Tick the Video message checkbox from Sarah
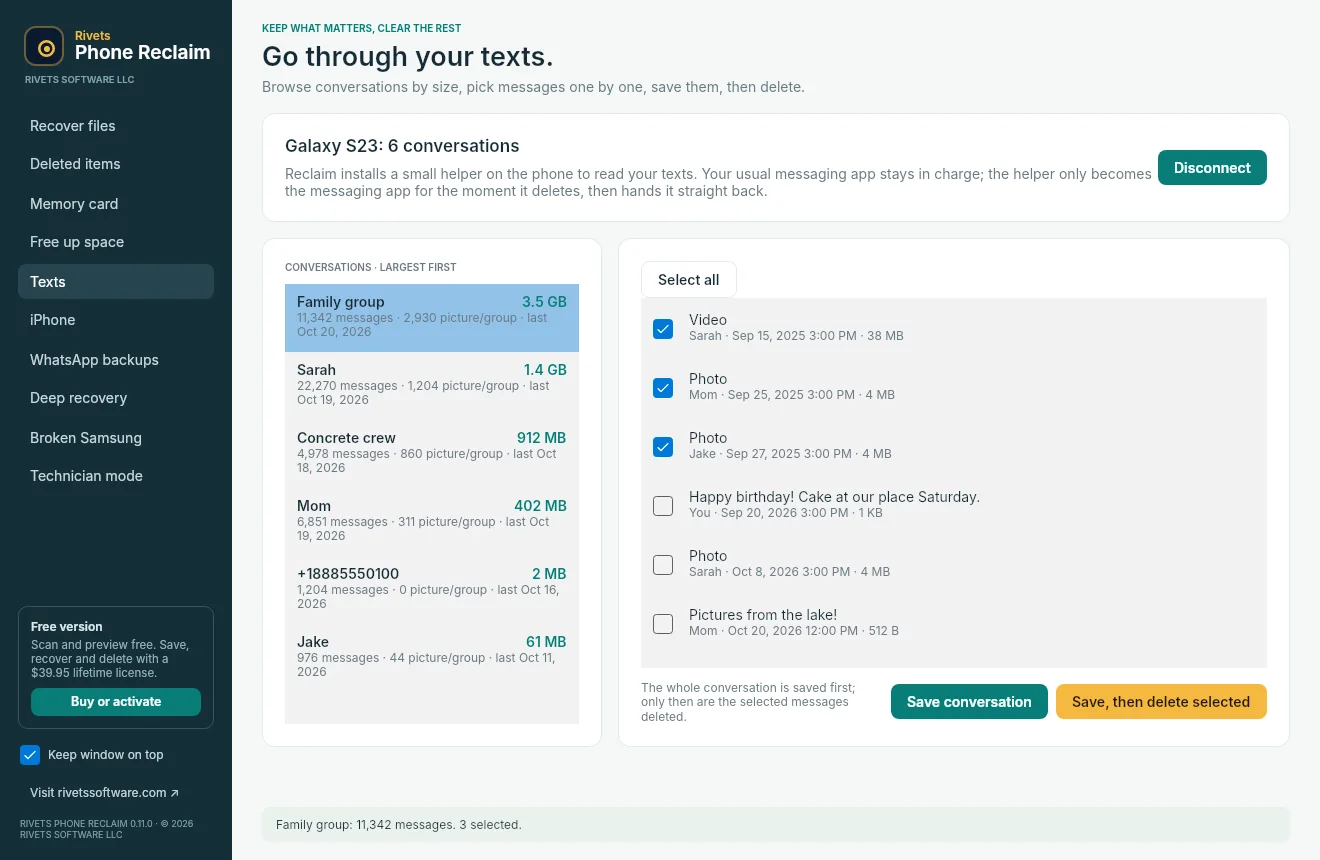The image size is (1320, 860). point(663,329)
